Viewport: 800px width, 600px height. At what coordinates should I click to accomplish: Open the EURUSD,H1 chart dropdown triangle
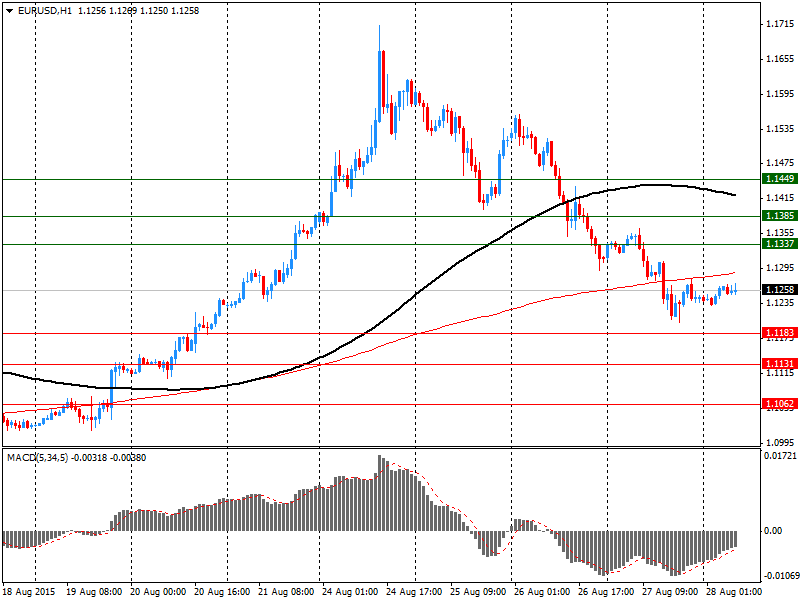click(9, 11)
